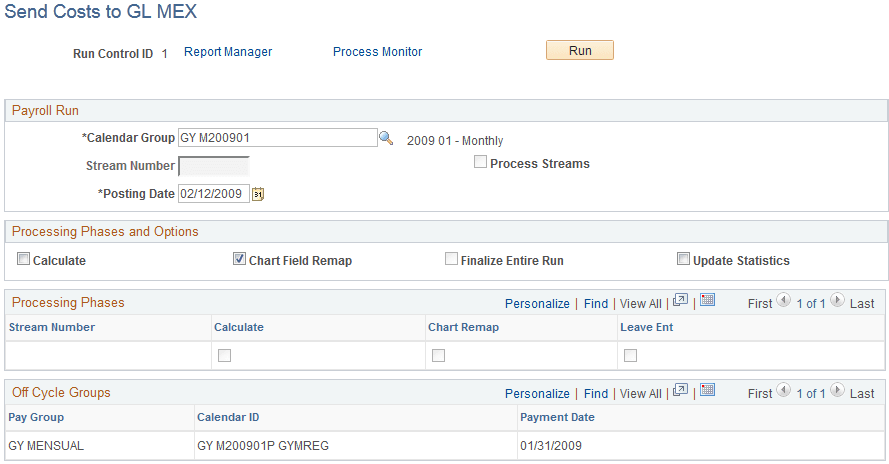Uncheck Chart Field Remap

[240, 259]
